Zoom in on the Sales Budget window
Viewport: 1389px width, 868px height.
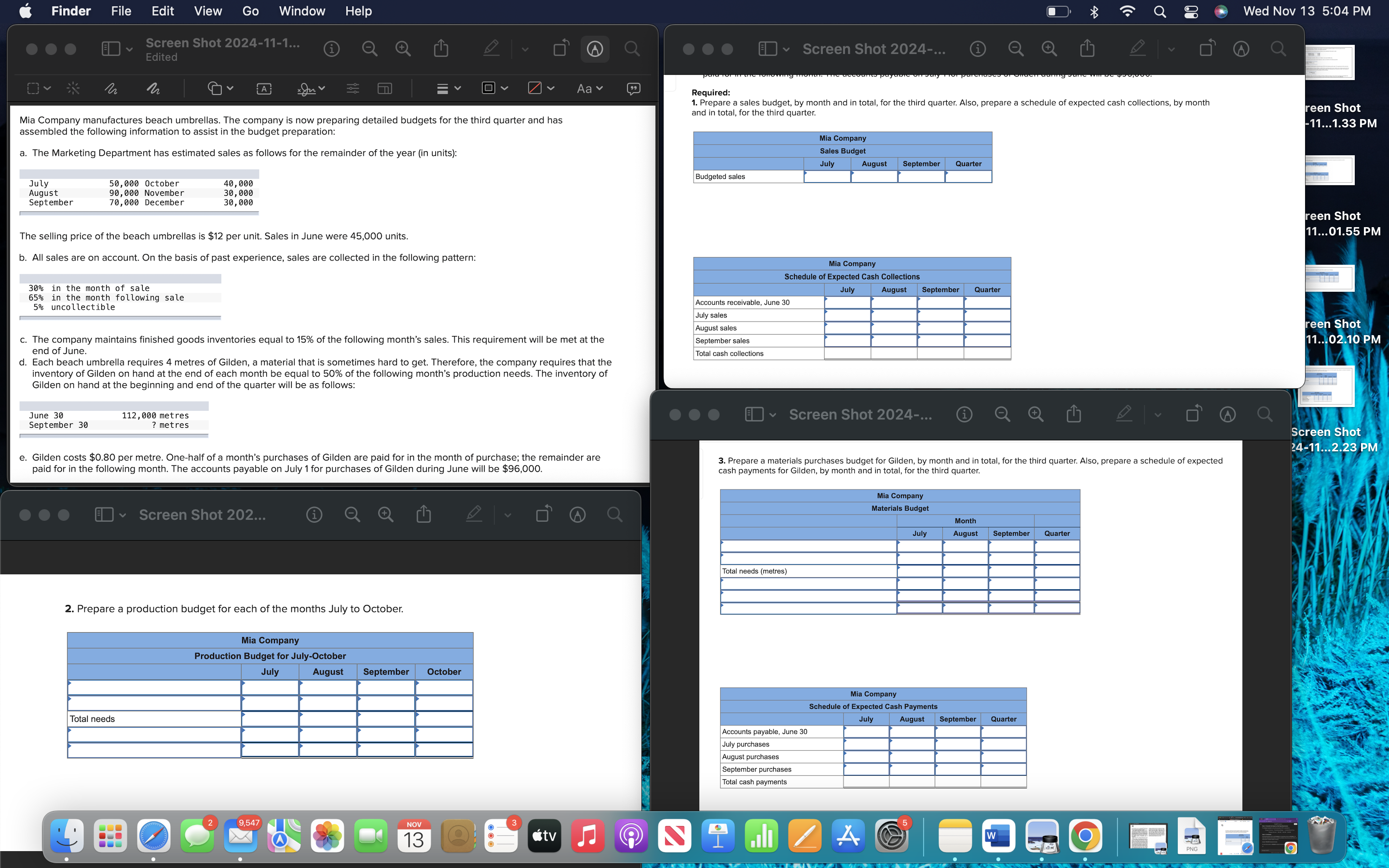[1049, 49]
